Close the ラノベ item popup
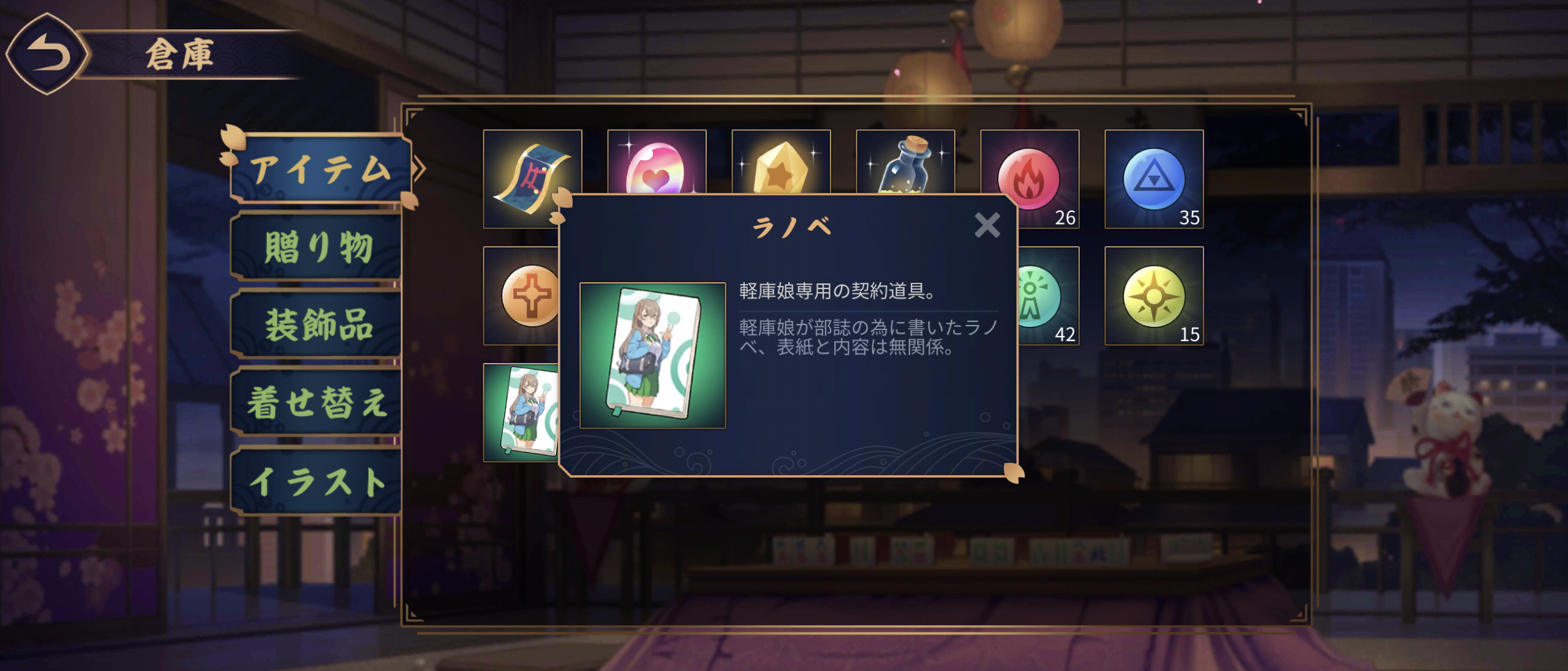 click(987, 225)
